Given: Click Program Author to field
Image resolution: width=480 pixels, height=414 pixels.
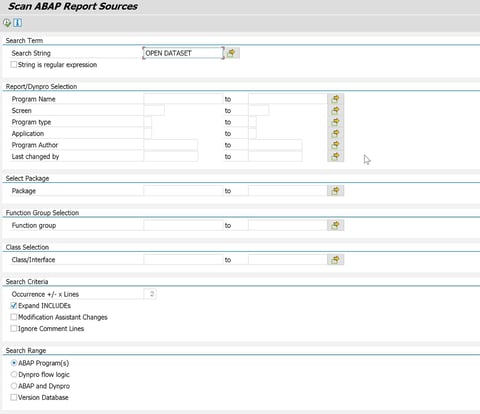Looking at the screenshot, I should tap(275, 145).
